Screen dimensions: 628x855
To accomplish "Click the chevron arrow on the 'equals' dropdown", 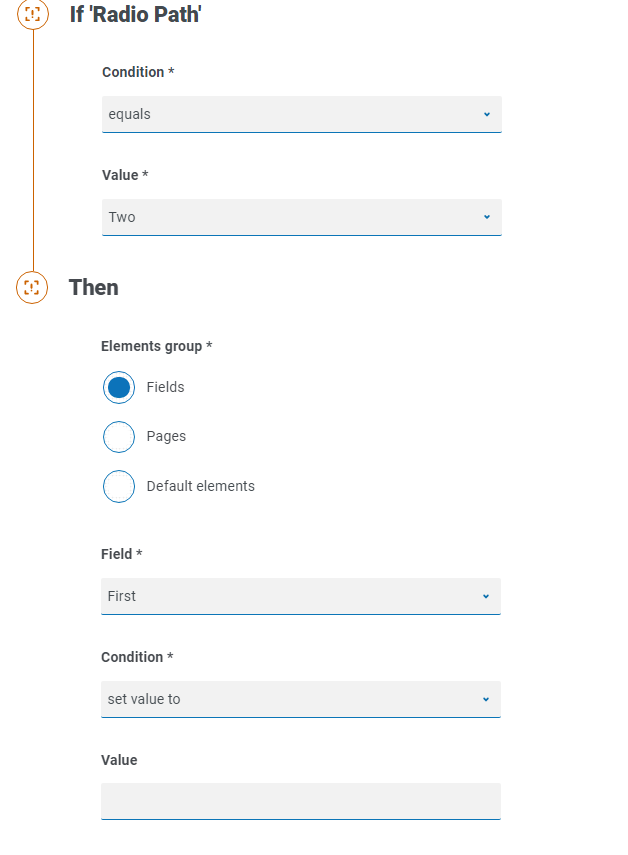I will [487, 114].
